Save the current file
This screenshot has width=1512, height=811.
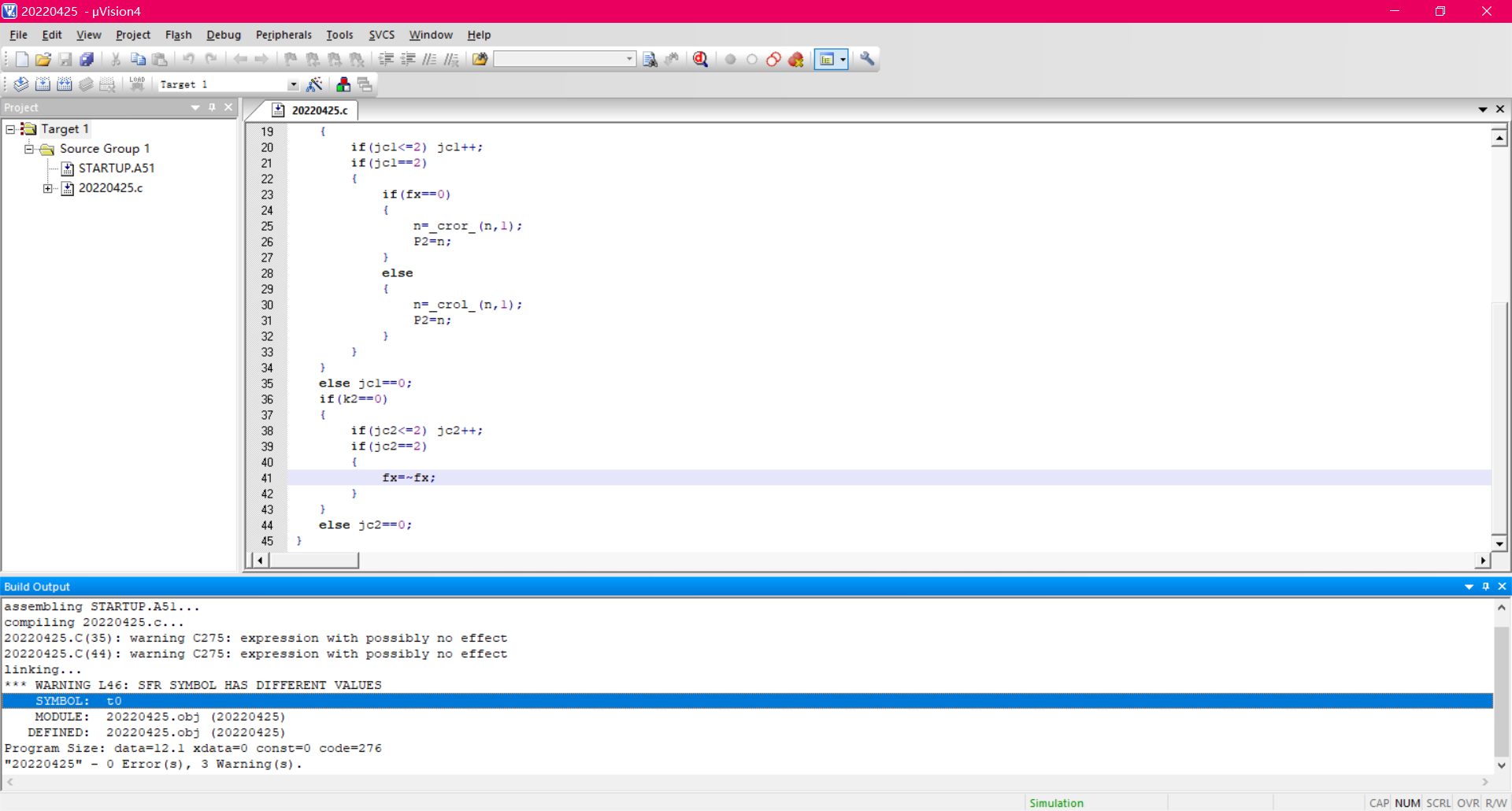pos(65,59)
